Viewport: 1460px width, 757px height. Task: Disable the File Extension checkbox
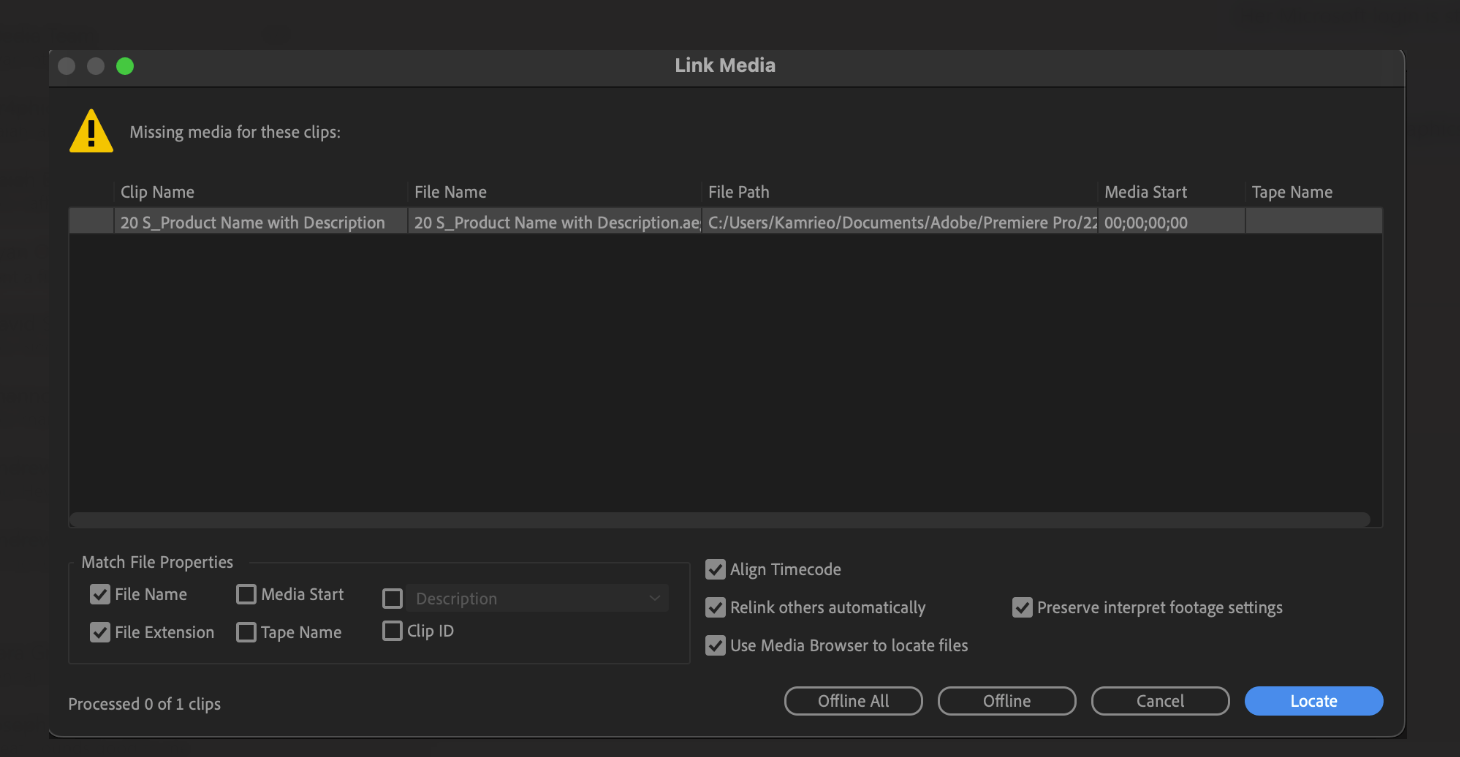click(x=100, y=632)
